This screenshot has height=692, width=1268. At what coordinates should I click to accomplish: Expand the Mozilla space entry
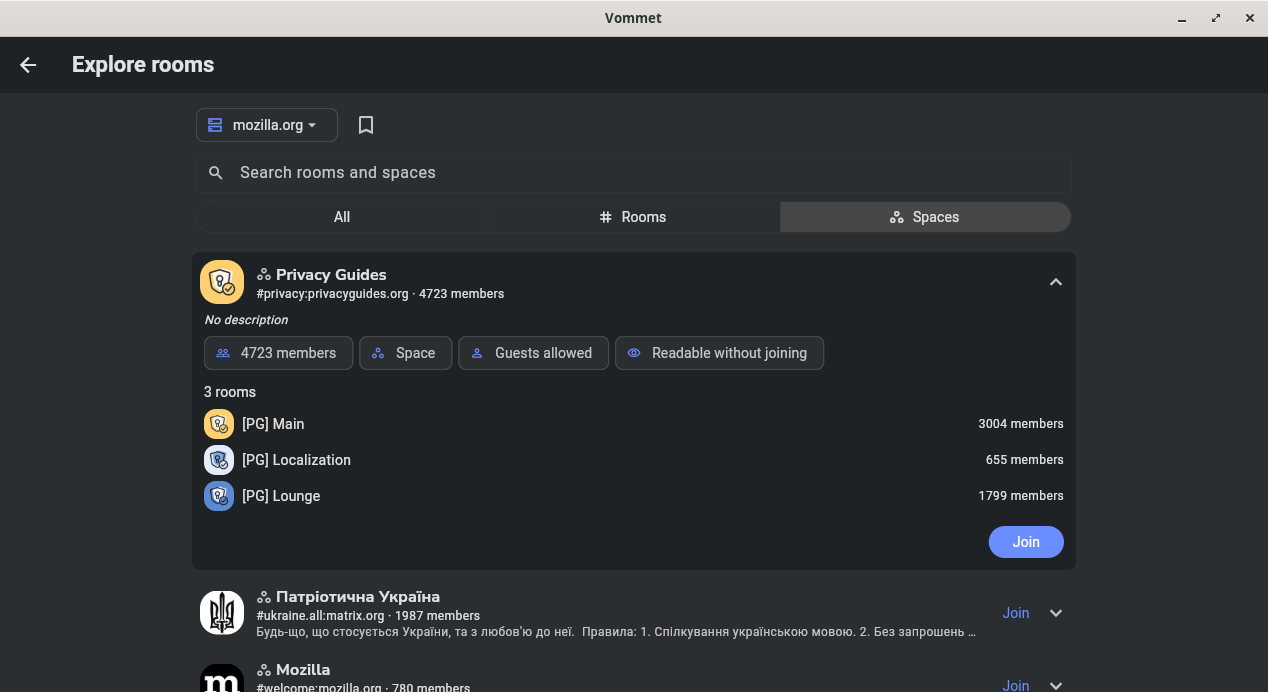[1056, 685]
